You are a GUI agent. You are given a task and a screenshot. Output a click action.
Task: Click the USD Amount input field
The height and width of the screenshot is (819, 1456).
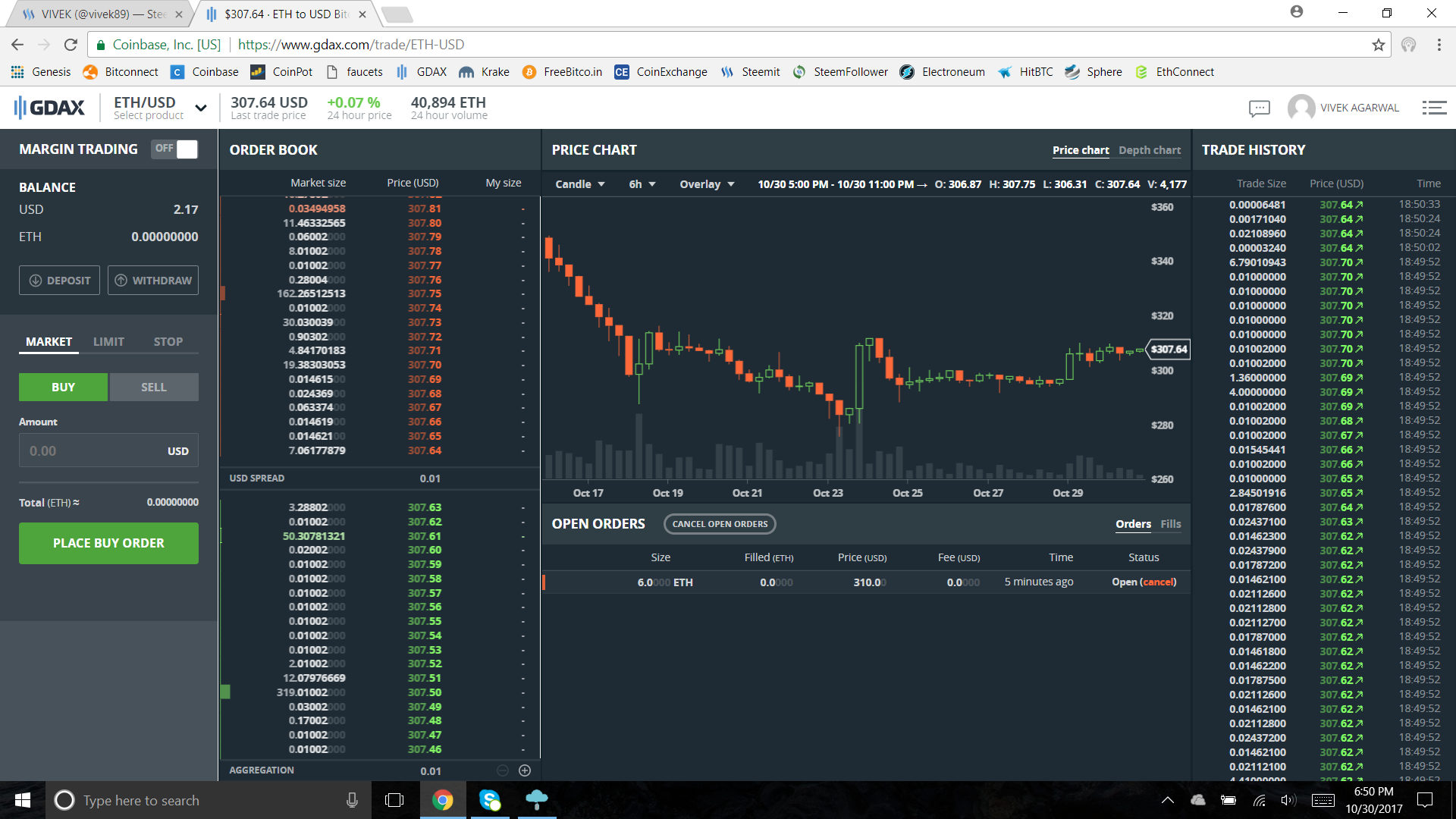coord(95,451)
